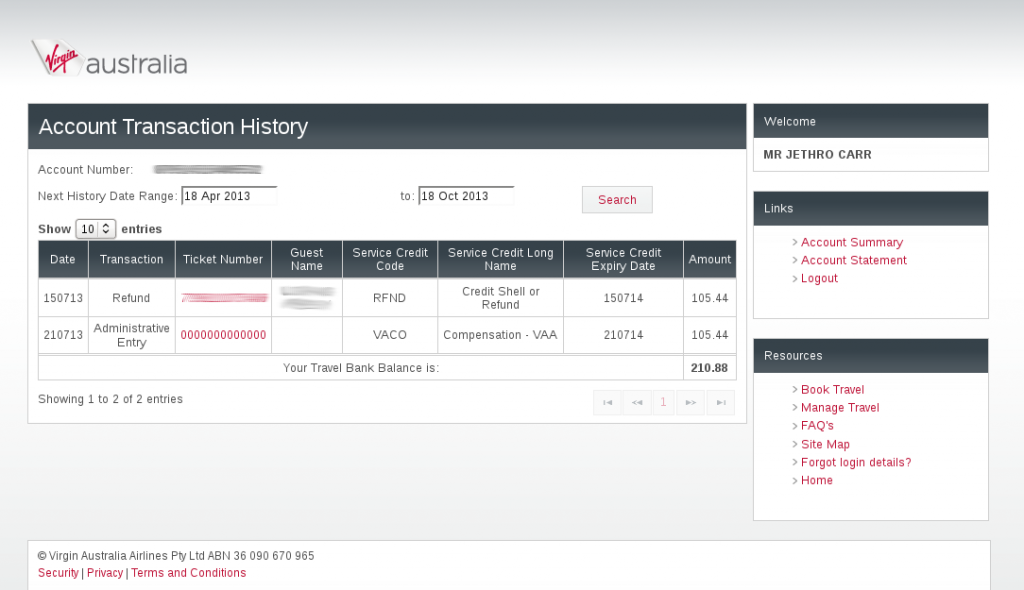The width and height of the screenshot is (1024, 590).
Task: Click the Virgin Australia logo
Action: 110,58
